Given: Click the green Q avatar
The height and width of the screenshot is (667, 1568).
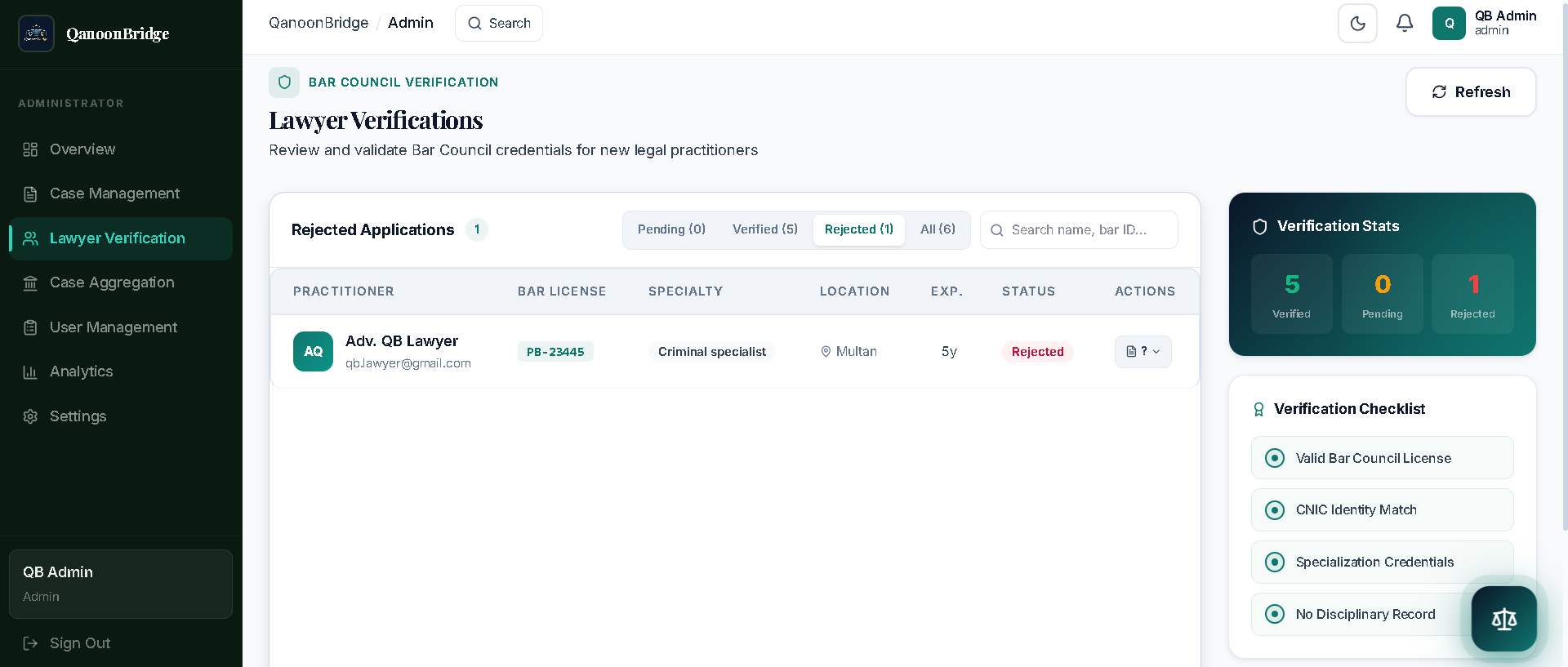Looking at the screenshot, I should (x=1450, y=23).
